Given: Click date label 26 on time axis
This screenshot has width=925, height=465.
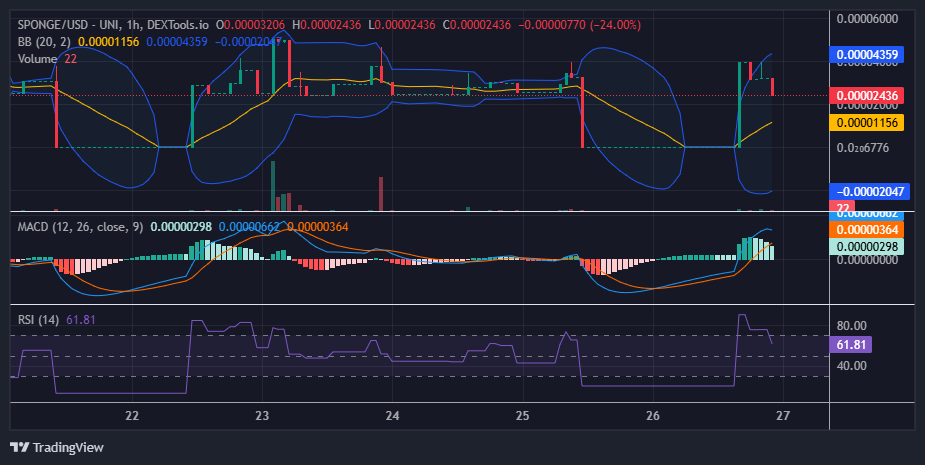Looking at the screenshot, I should tap(652, 415).
